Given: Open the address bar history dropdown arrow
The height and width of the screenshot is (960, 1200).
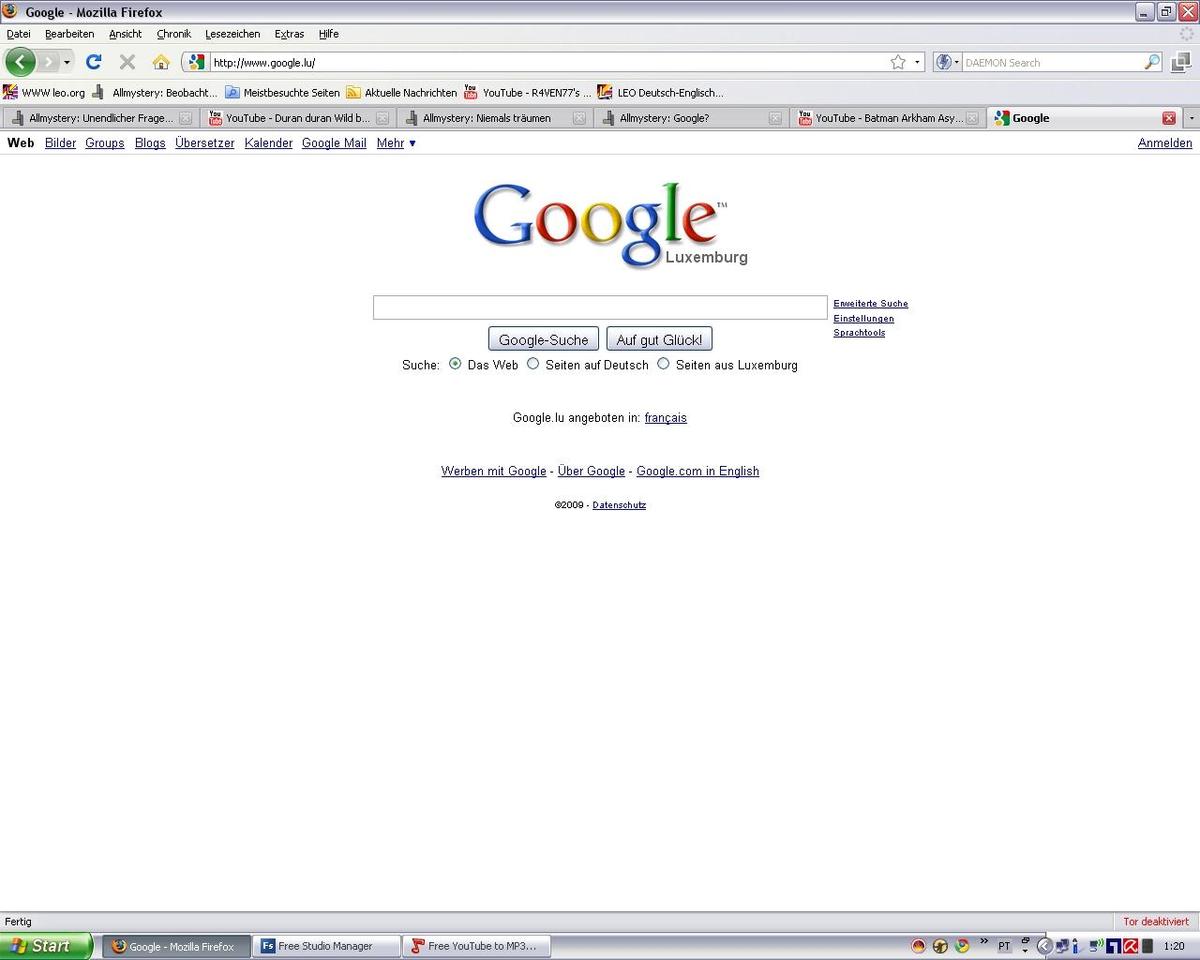Looking at the screenshot, I should click(x=917, y=62).
